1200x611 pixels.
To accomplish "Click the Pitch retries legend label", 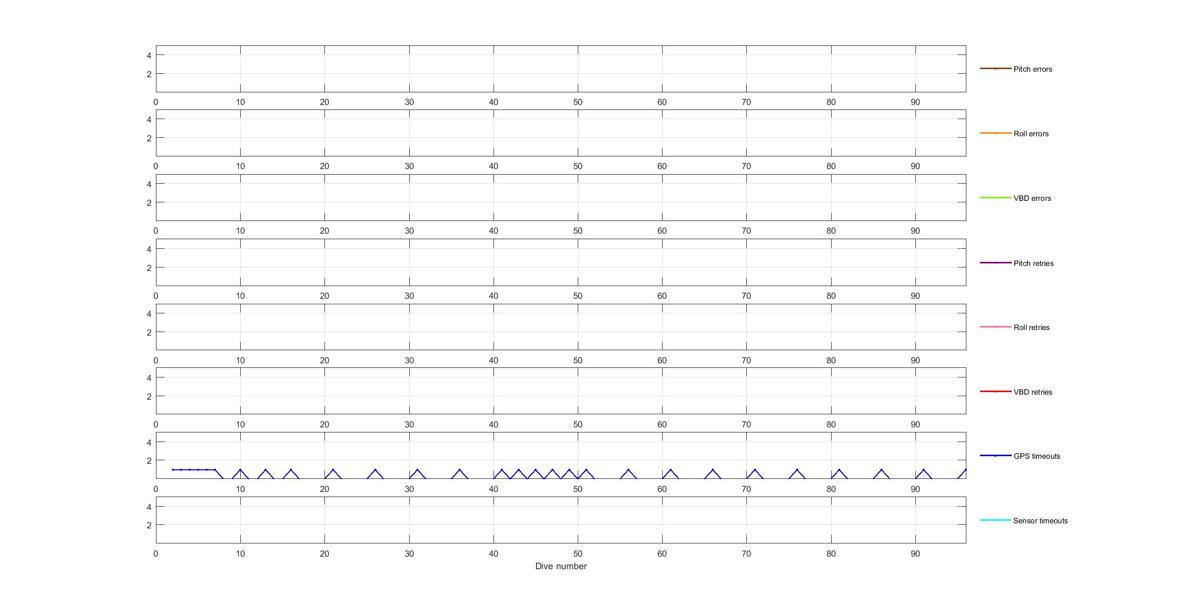I will coord(1033,263).
